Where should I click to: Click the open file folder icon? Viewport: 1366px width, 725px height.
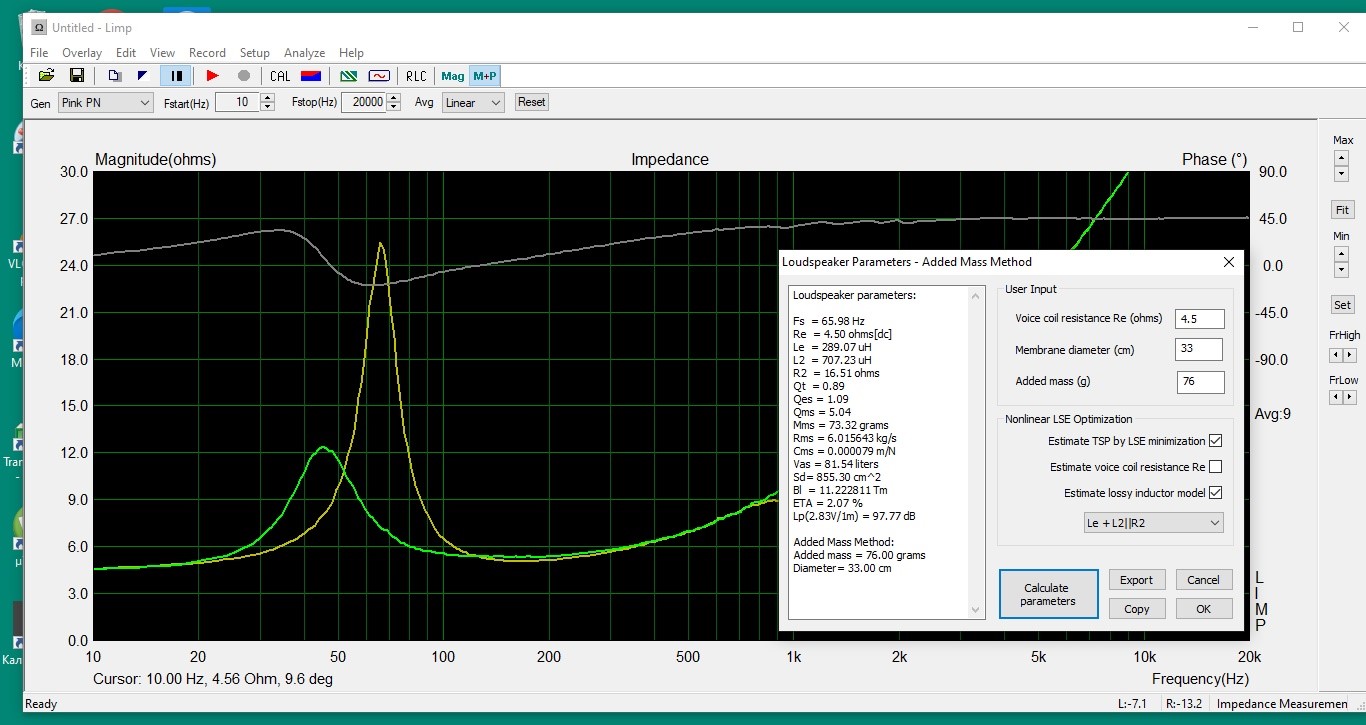[x=46, y=76]
